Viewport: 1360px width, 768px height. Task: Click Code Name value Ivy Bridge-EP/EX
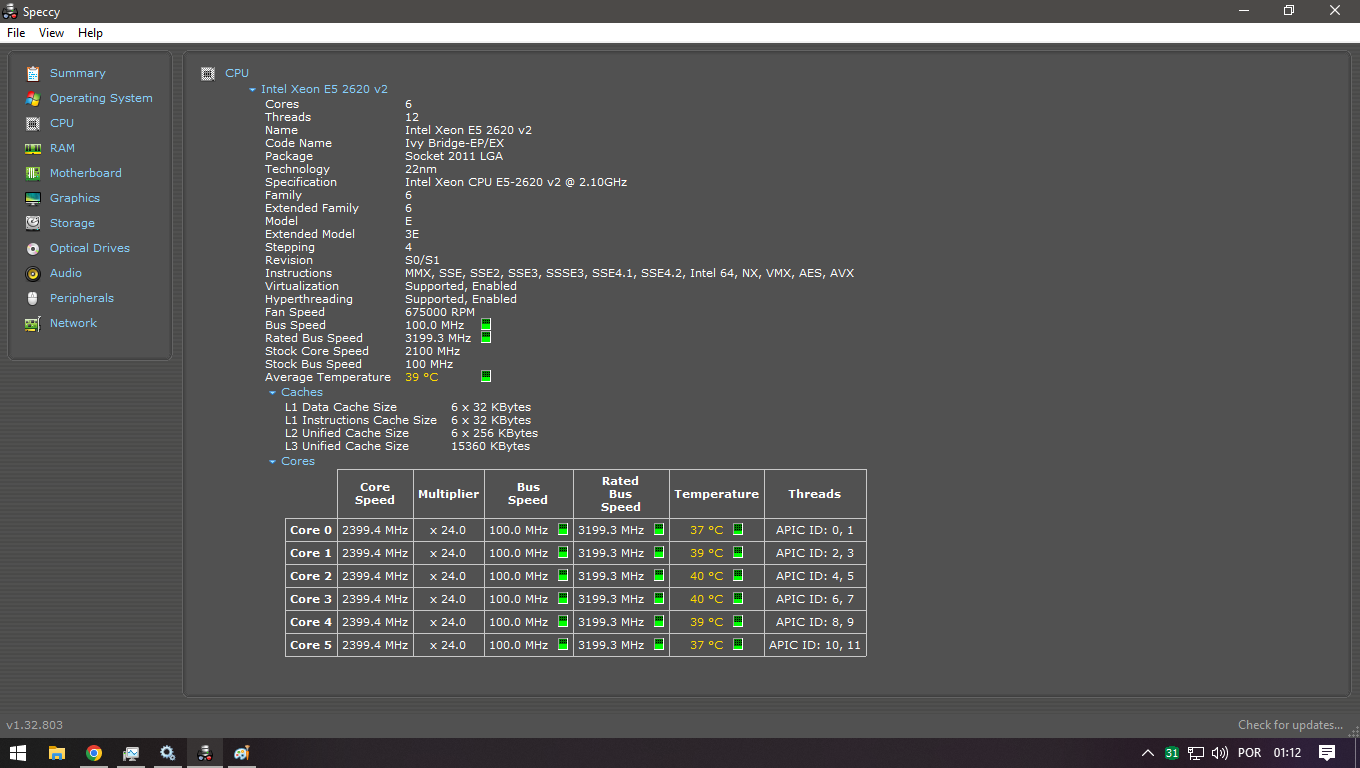pos(454,143)
